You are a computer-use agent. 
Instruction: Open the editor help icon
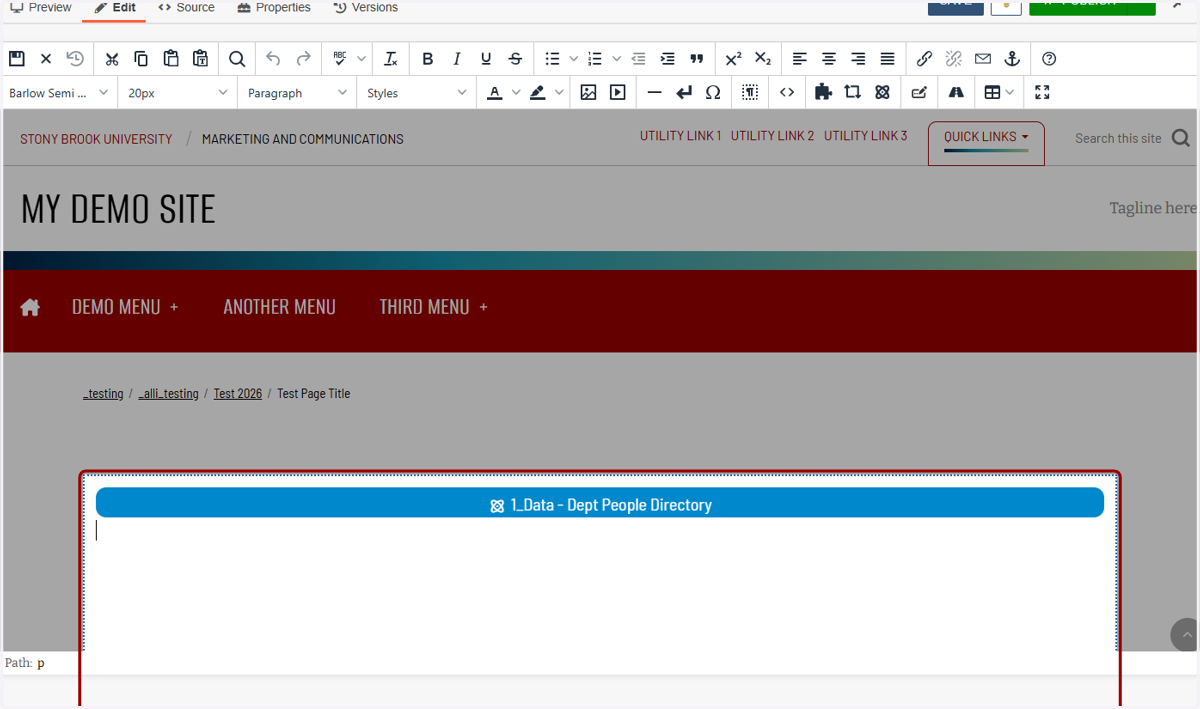click(1049, 59)
